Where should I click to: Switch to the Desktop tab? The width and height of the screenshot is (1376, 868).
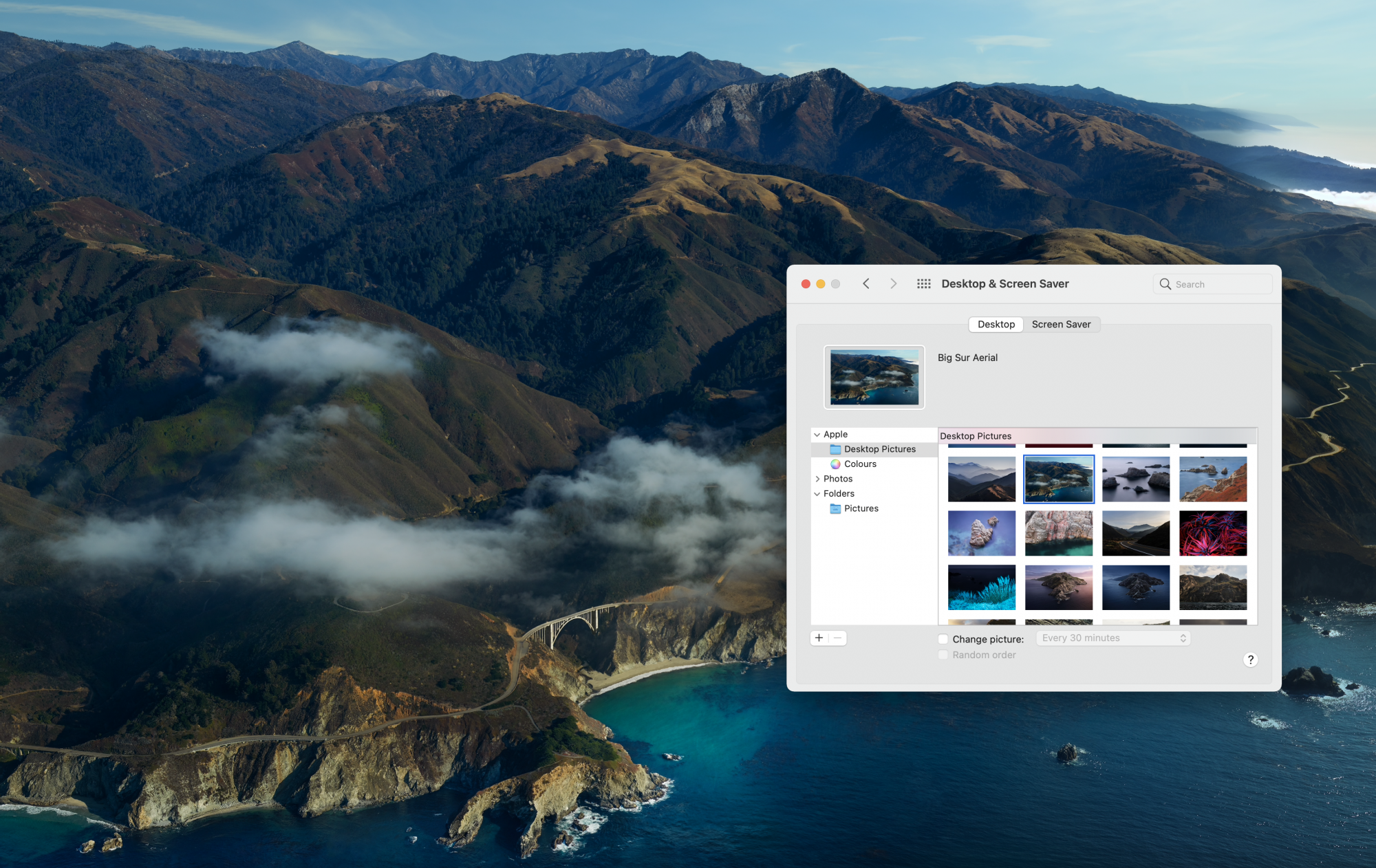coord(996,325)
